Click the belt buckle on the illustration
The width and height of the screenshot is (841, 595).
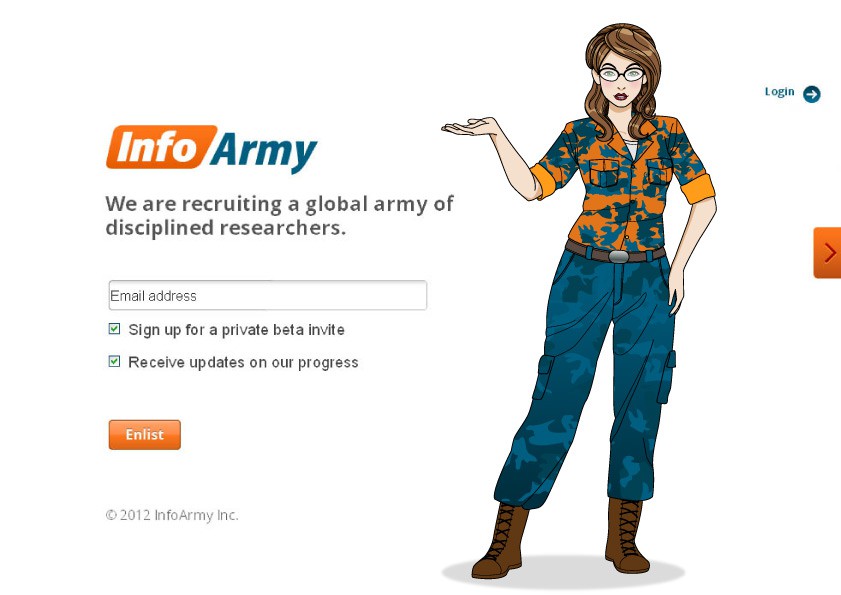coord(618,256)
